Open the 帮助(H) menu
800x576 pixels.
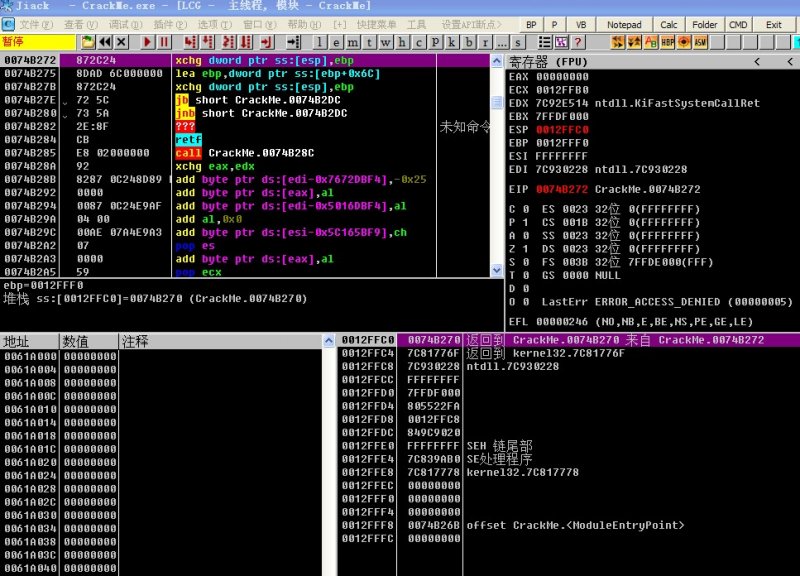click(x=304, y=24)
